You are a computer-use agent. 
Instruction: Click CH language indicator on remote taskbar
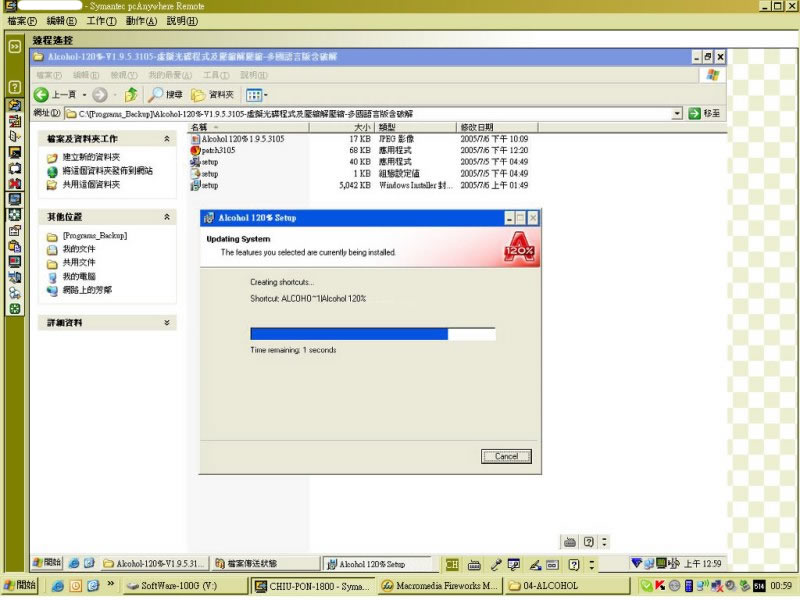[x=452, y=564]
